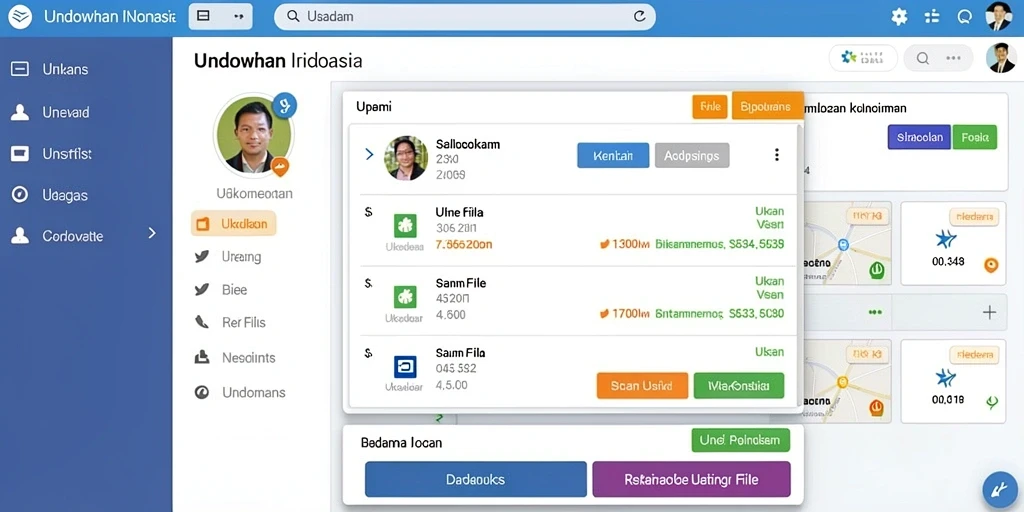Click the orange Scan Usñd button

[x=643, y=386]
